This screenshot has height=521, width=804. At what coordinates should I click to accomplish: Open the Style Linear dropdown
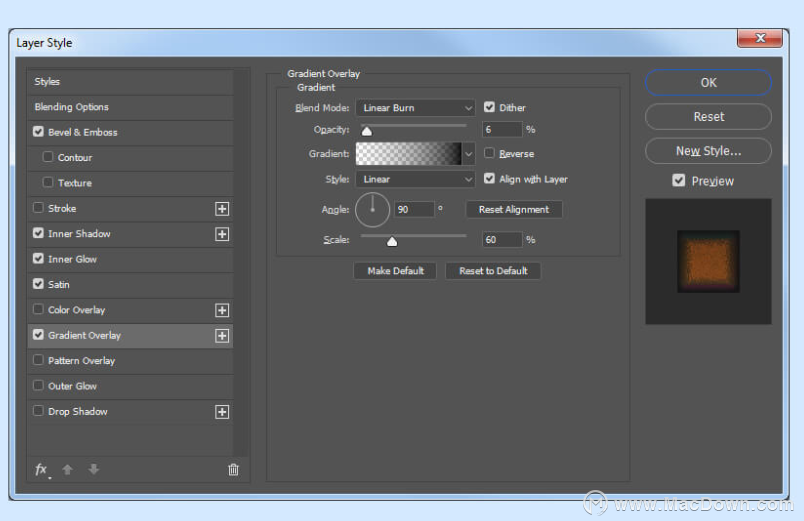415,179
